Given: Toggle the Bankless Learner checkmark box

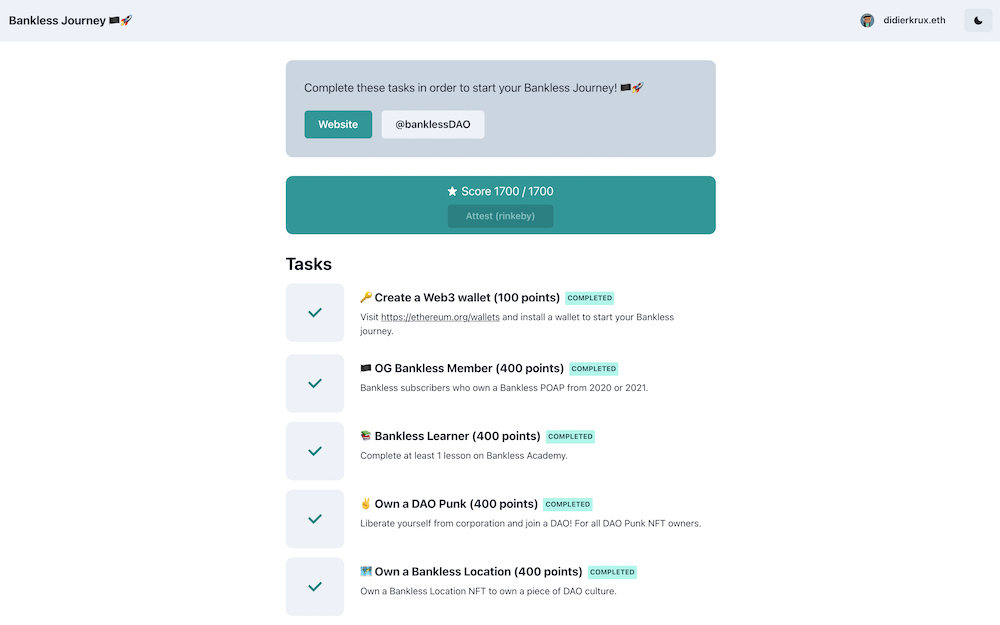Looking at the screenshot, I should (x=315, y=451).
